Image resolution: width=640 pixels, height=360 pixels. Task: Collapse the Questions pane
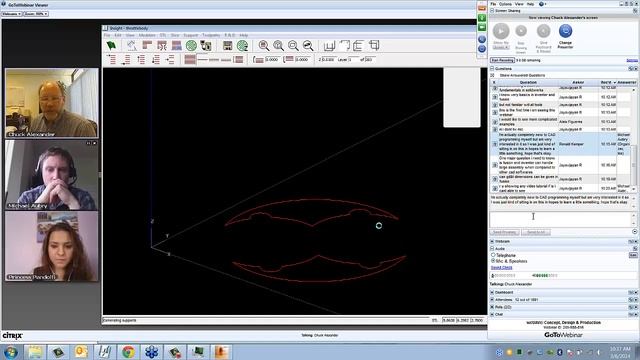point(492,69)
